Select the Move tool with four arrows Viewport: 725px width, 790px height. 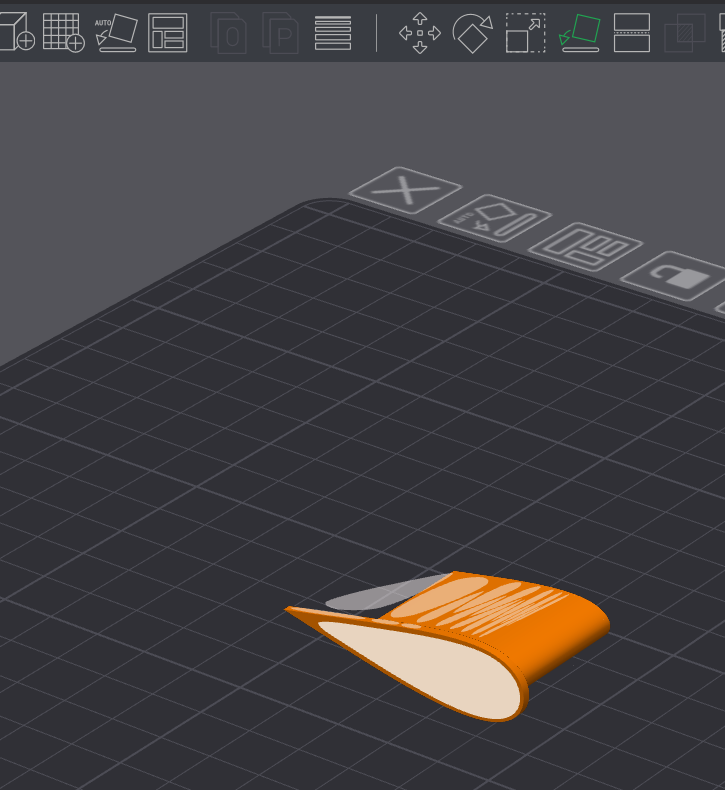point(420,33)
